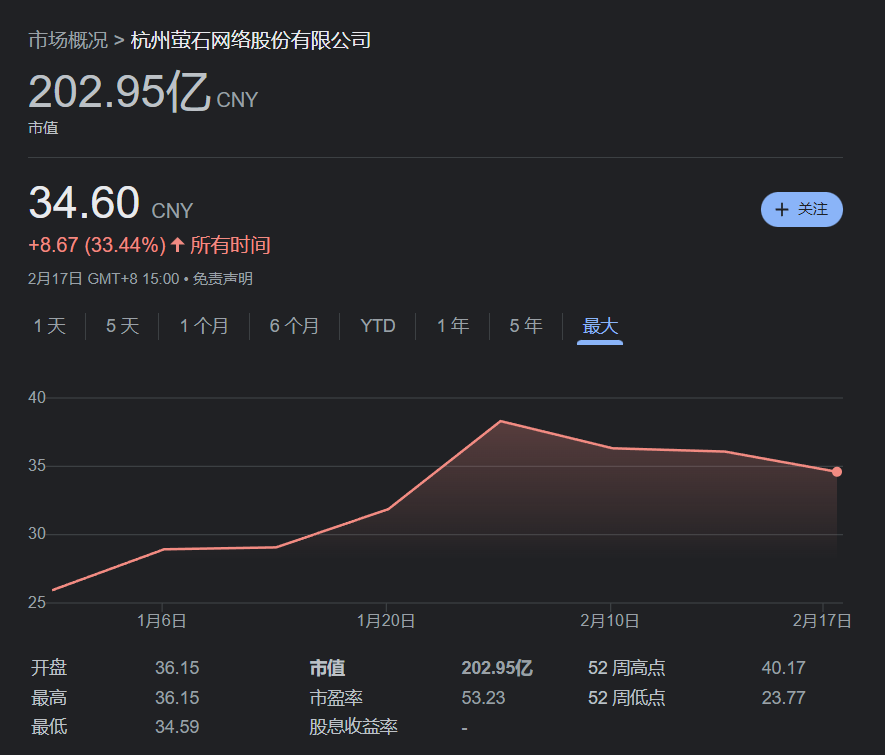Click the 开盘 label
Viewport: 885px width, 755px height.
[x=49, y=668]
